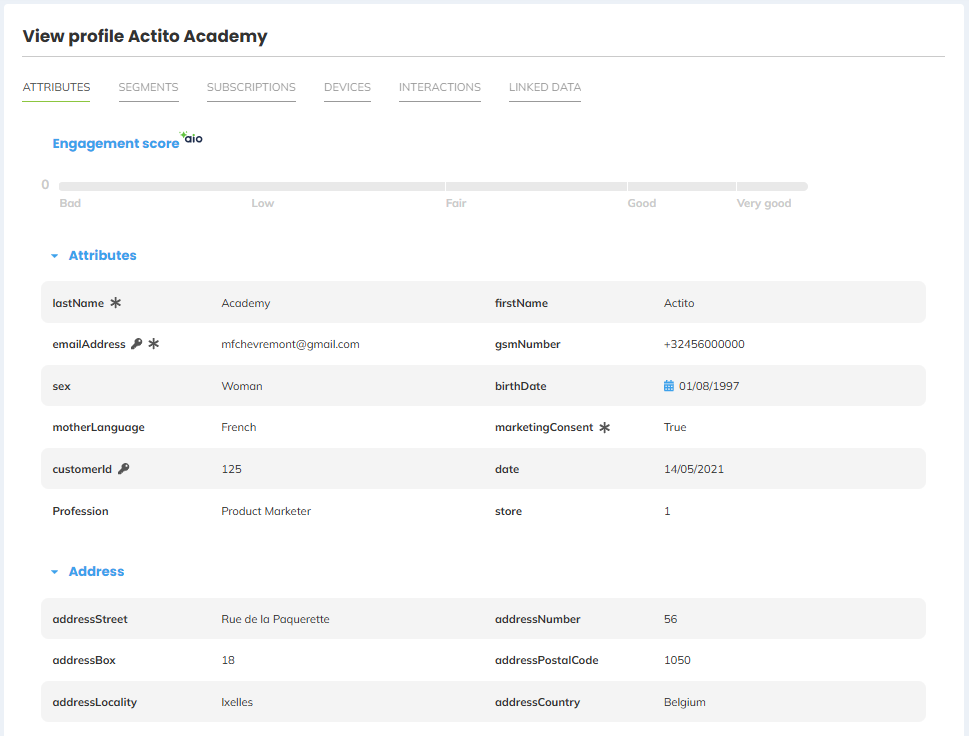Click the aio badge next to Engagement score

pos(192,137)
